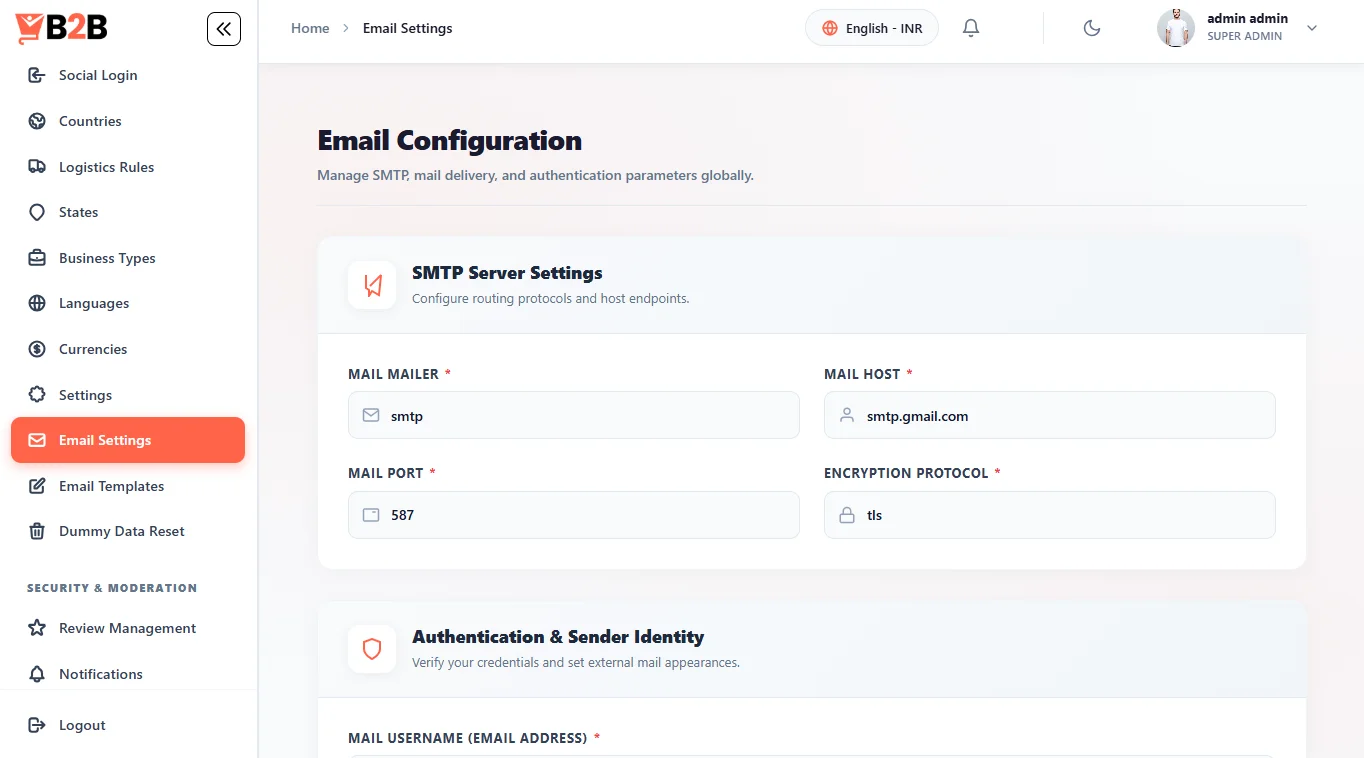
Task: Open the English - INR language selector
Action: click(x=872, y=28)
